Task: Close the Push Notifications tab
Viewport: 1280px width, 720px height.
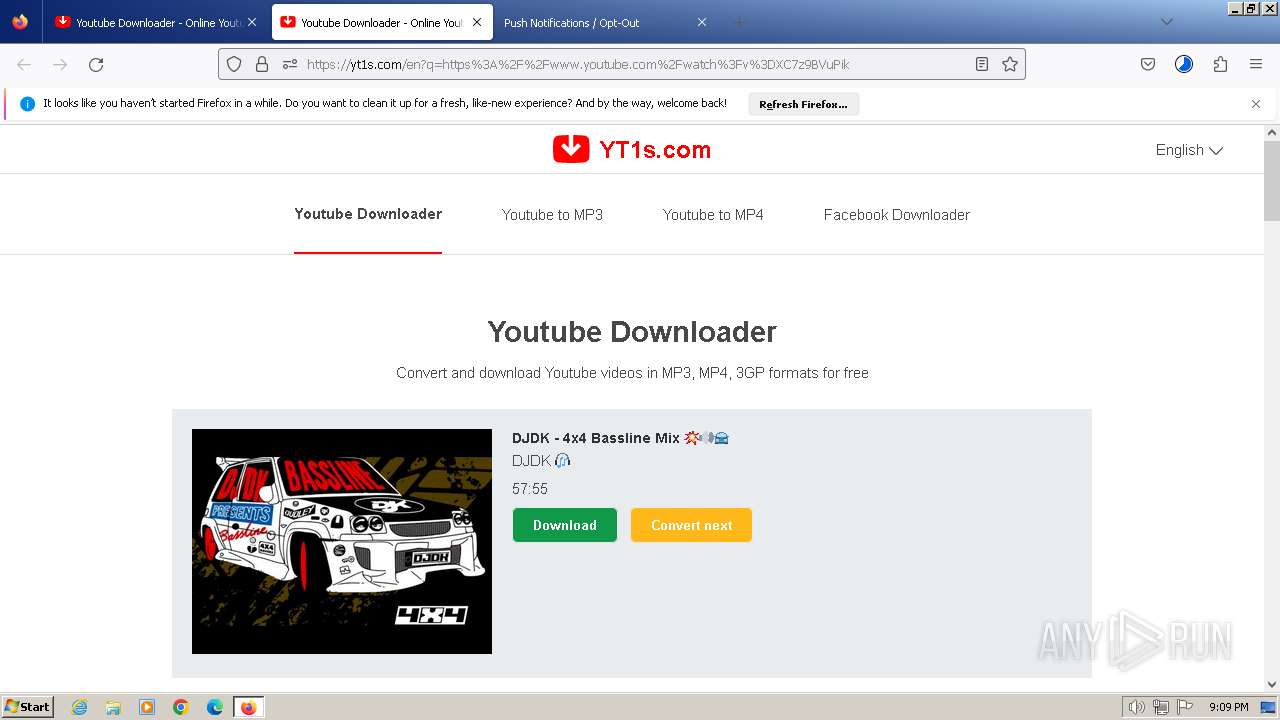Action: [702, 22]
